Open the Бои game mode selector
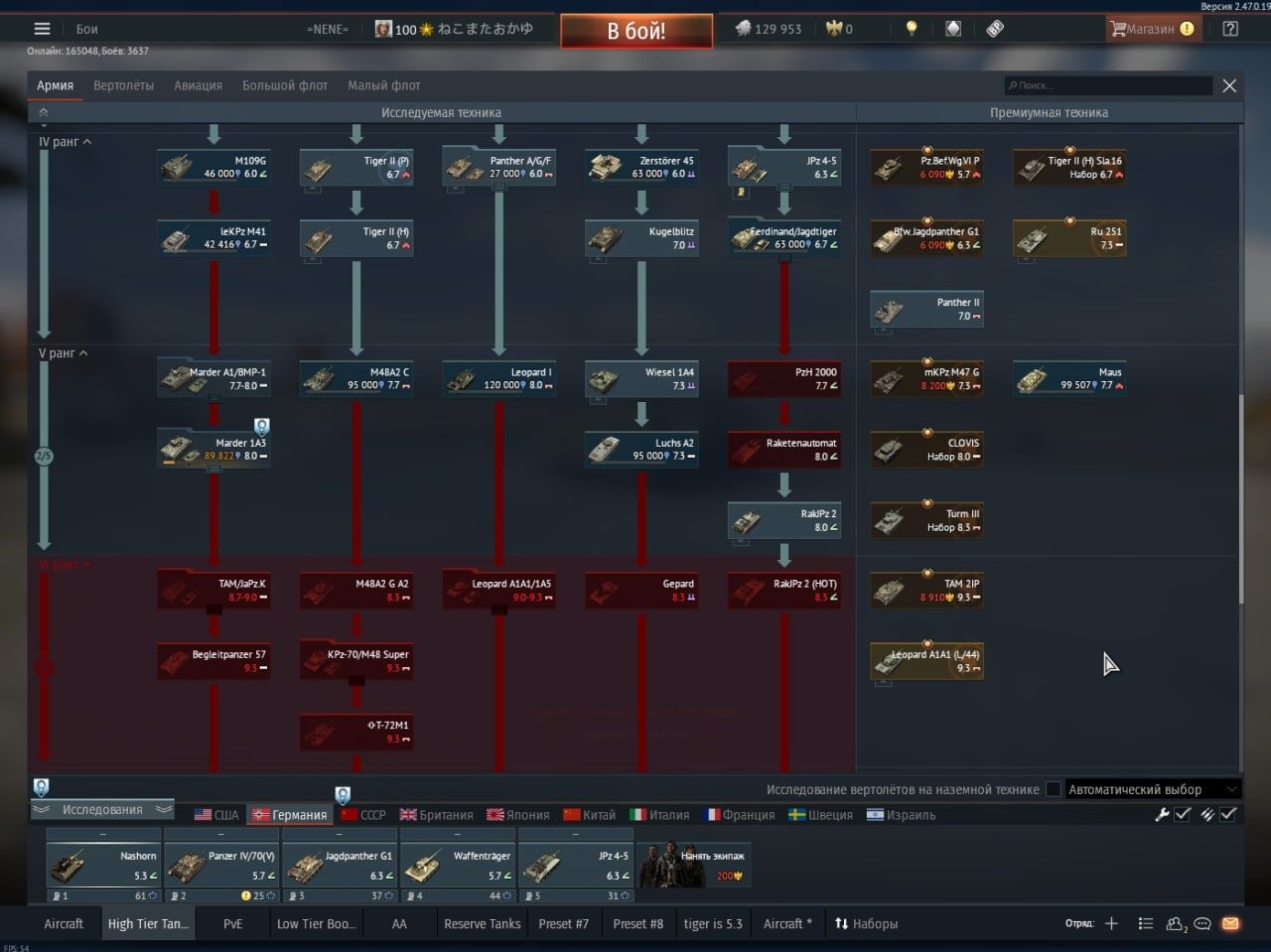Screen dimensions: 1271x952 coord(87,29)
